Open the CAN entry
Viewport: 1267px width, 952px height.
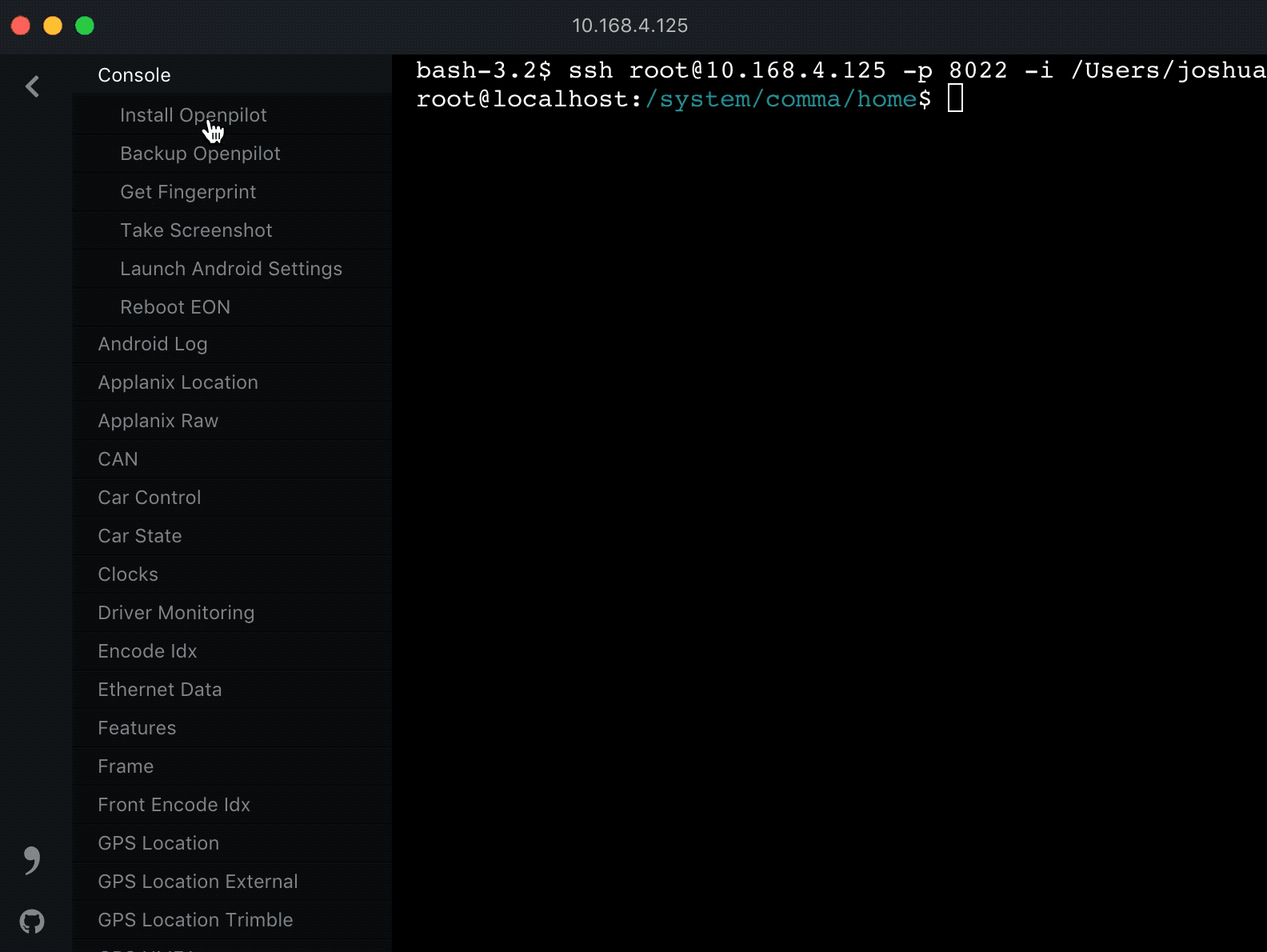click(x=232, y=459)
